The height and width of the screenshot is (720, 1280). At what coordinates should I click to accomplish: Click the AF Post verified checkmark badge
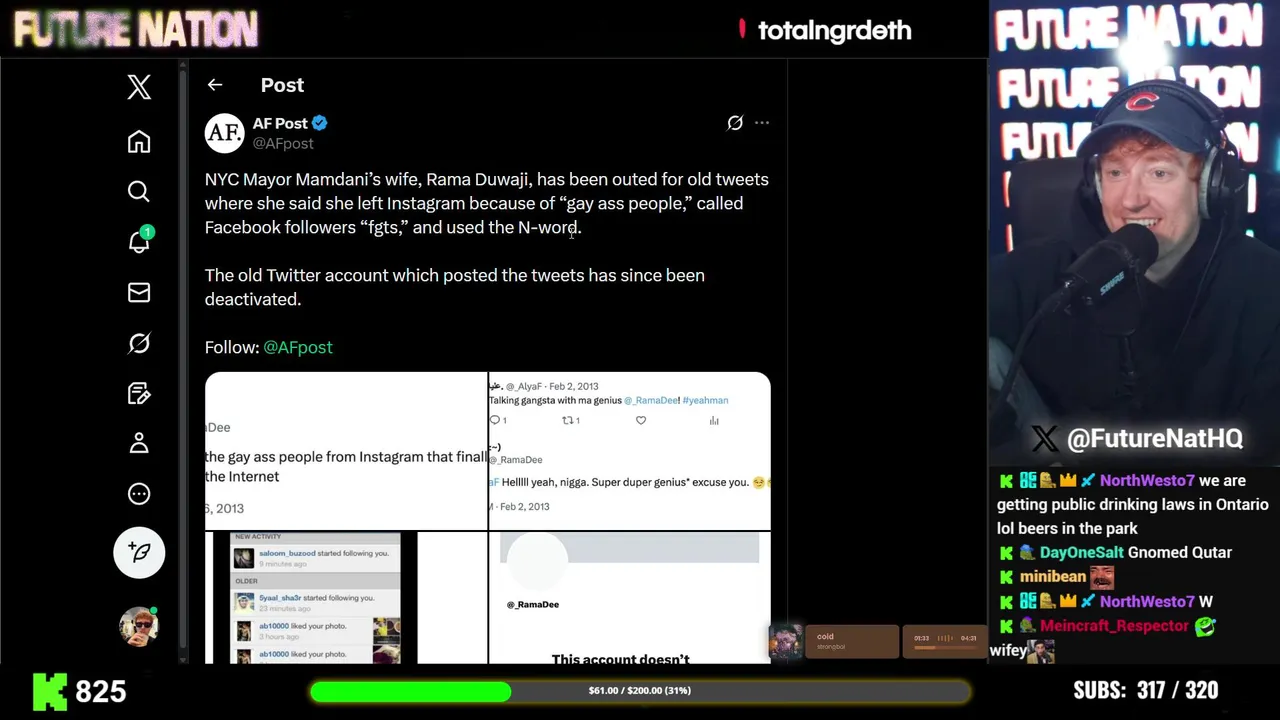(x=320, y=123)
